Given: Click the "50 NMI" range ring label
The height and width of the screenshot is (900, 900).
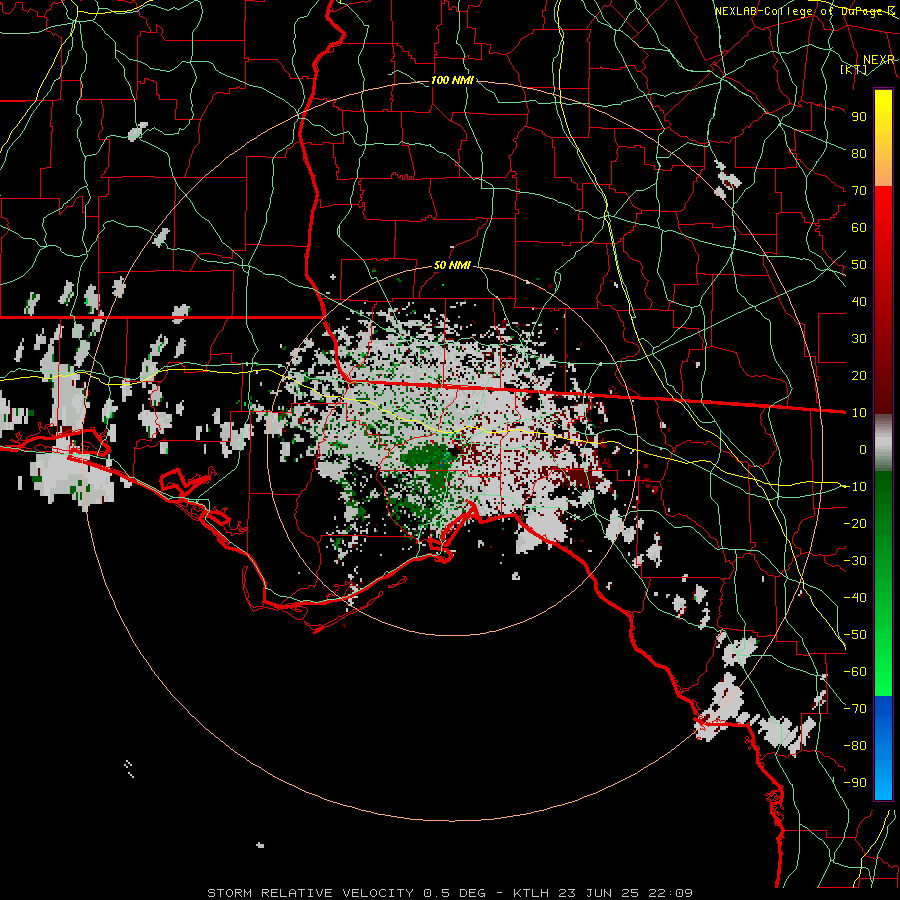Looking at the screenshot, I should 452,265.
